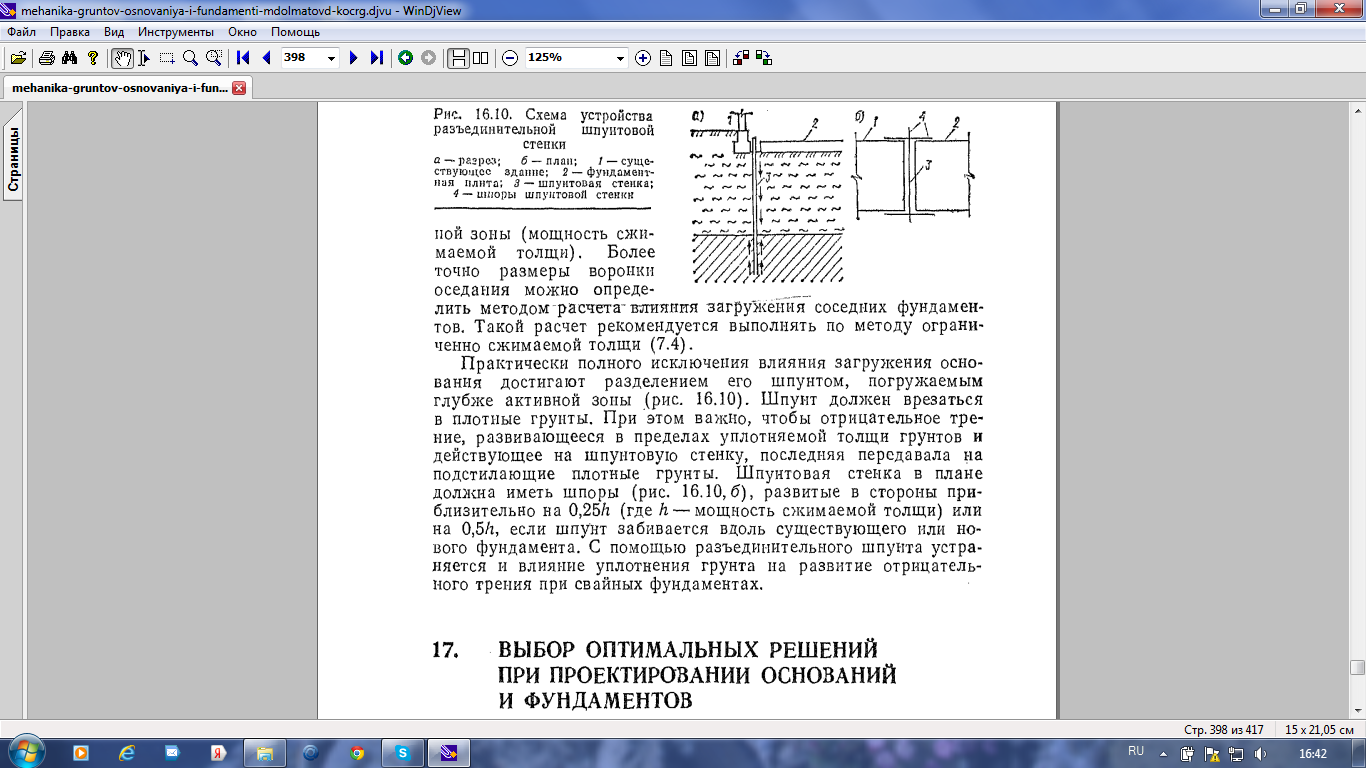The image size is (1366, 768).
Task: Click the Open file folder icon
Action: (x=18, y=58)
